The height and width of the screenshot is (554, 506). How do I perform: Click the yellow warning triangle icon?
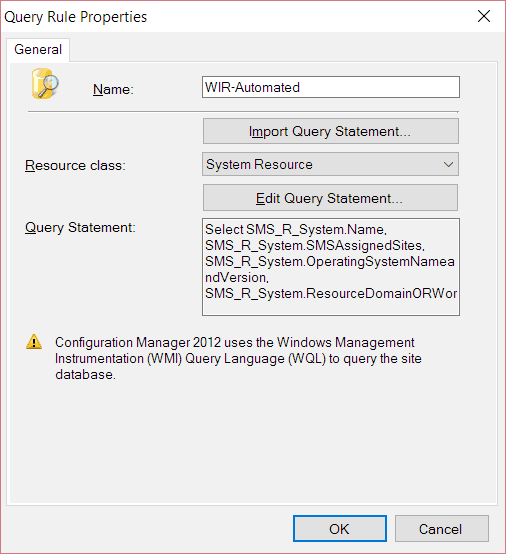click(34, 342)
